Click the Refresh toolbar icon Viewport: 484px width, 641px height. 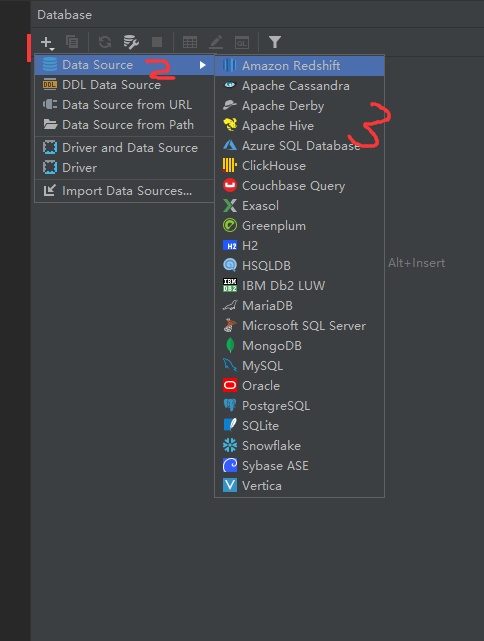point(105,42)
